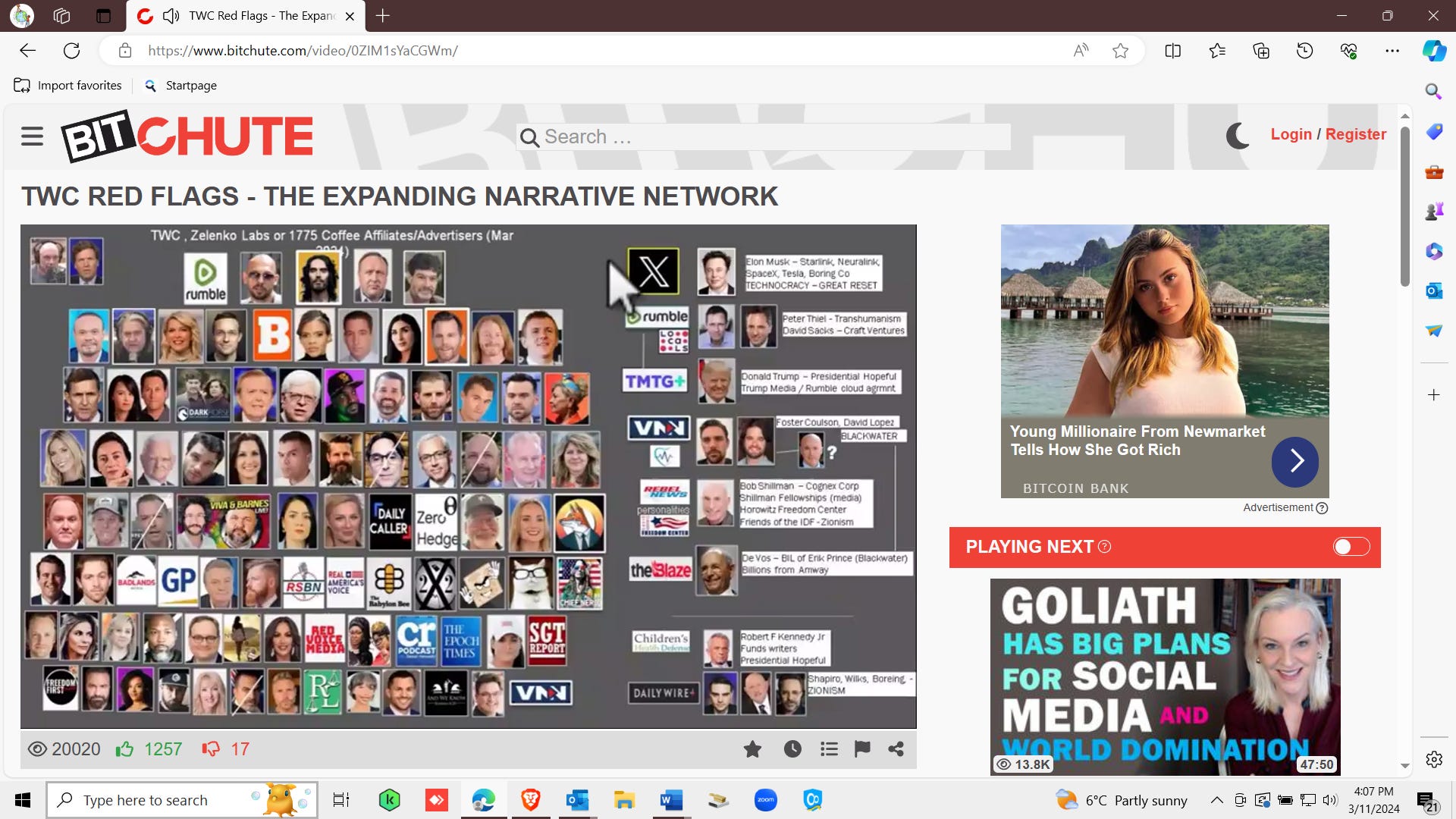The width and height of the screenshot is (1456, 819).
Task: Open Edge sidebar shopping tag
Action: tap(1433, 132)
